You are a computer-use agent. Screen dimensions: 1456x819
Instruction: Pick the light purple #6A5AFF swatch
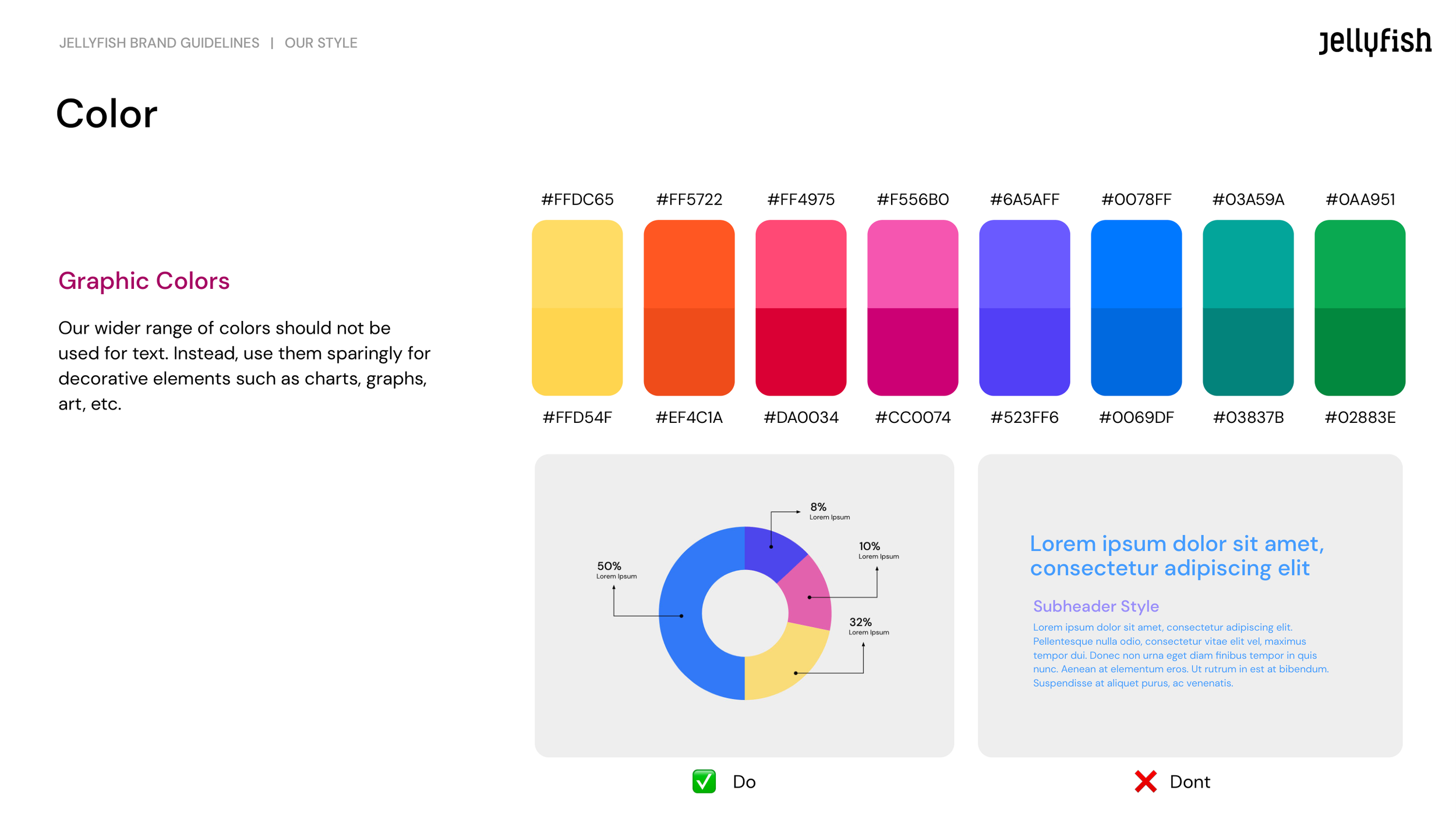tap(1024, 264)
